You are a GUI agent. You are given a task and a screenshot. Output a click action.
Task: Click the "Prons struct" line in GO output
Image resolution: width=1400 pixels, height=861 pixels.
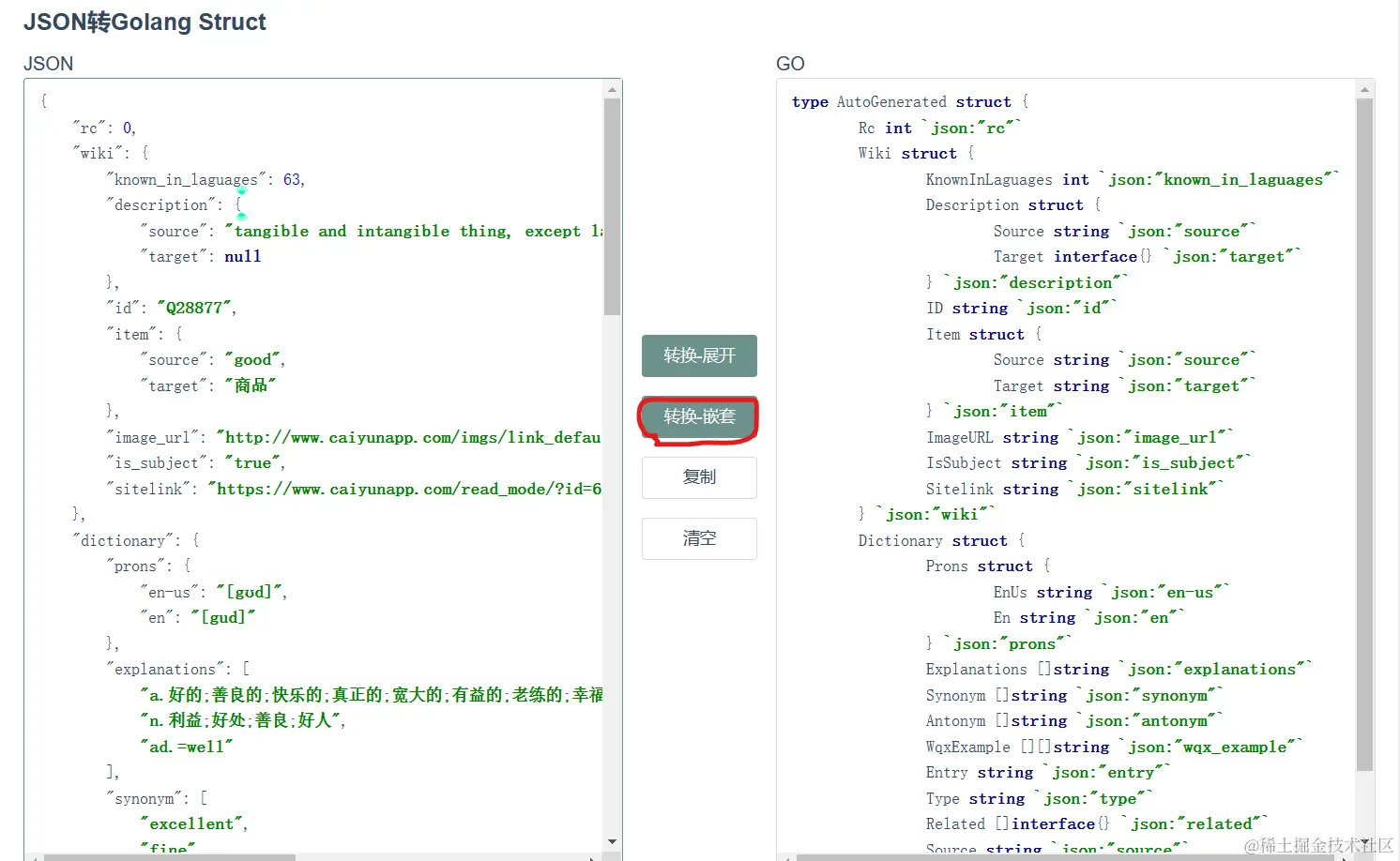pos(988,566)
